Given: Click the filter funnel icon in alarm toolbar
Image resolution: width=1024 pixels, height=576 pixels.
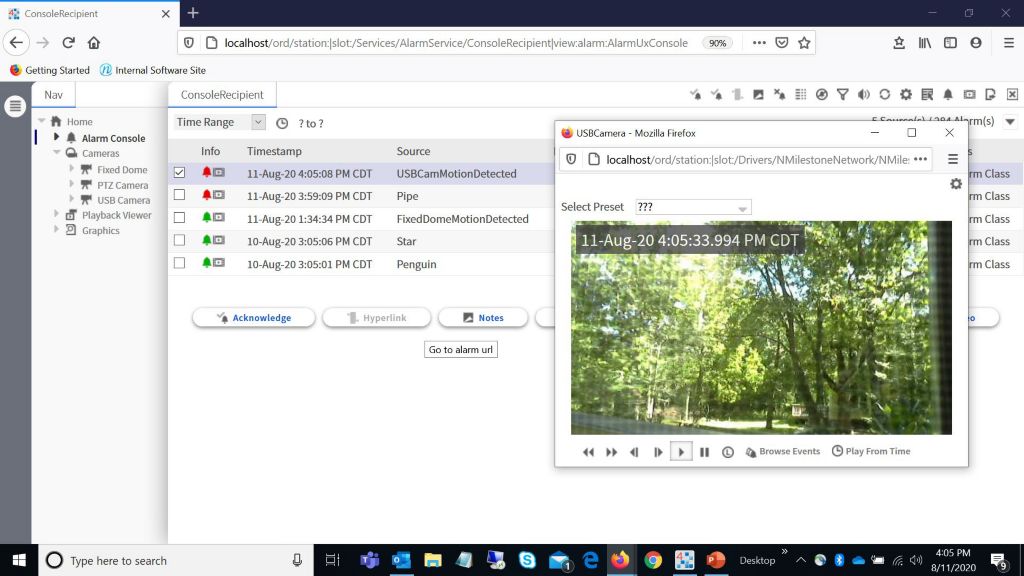Looking at the screenshot, I should point(843,95).
